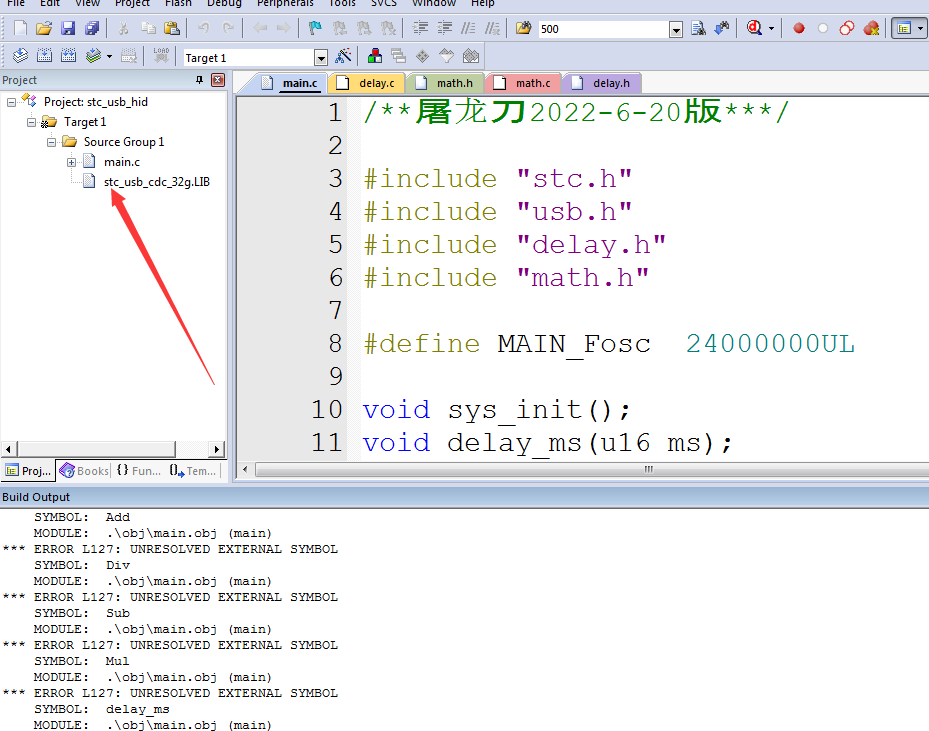Switch to the math.h tab
This screenshot has width=929, height=731.
454,83
